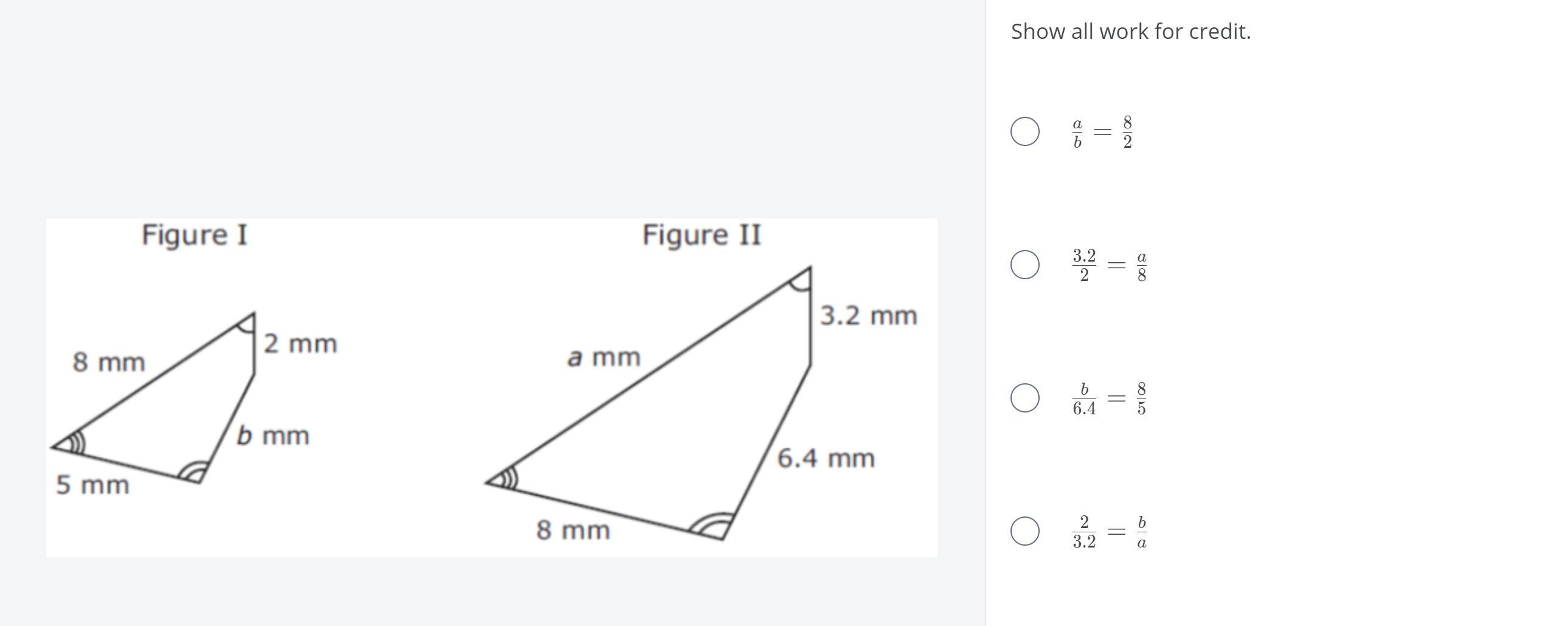This screenshot has height=626, width=1568.
Task: Click the 2/3.2 = b/a equation label
Action: (x=1110, y=532)
